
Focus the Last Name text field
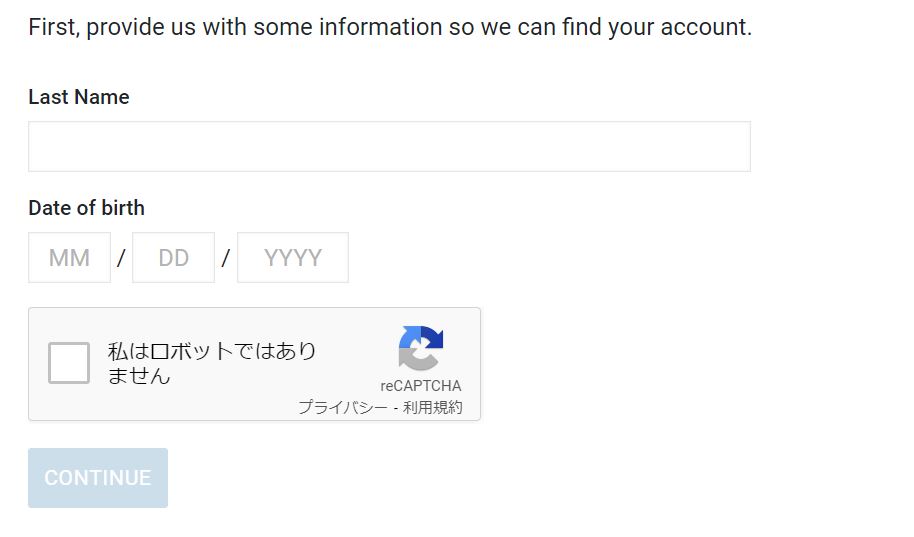[x=389, y=146]
